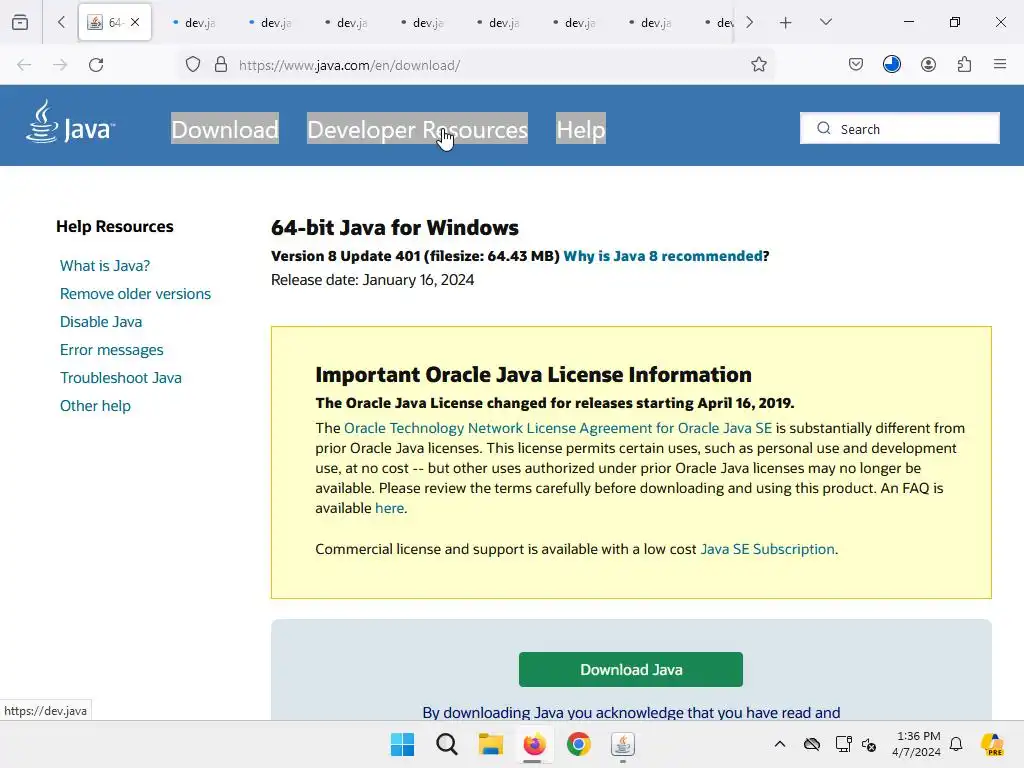This screenshot has height=768, width=1024.
Task: Launch Chrome from taskbar
Action: coord(579,744)
